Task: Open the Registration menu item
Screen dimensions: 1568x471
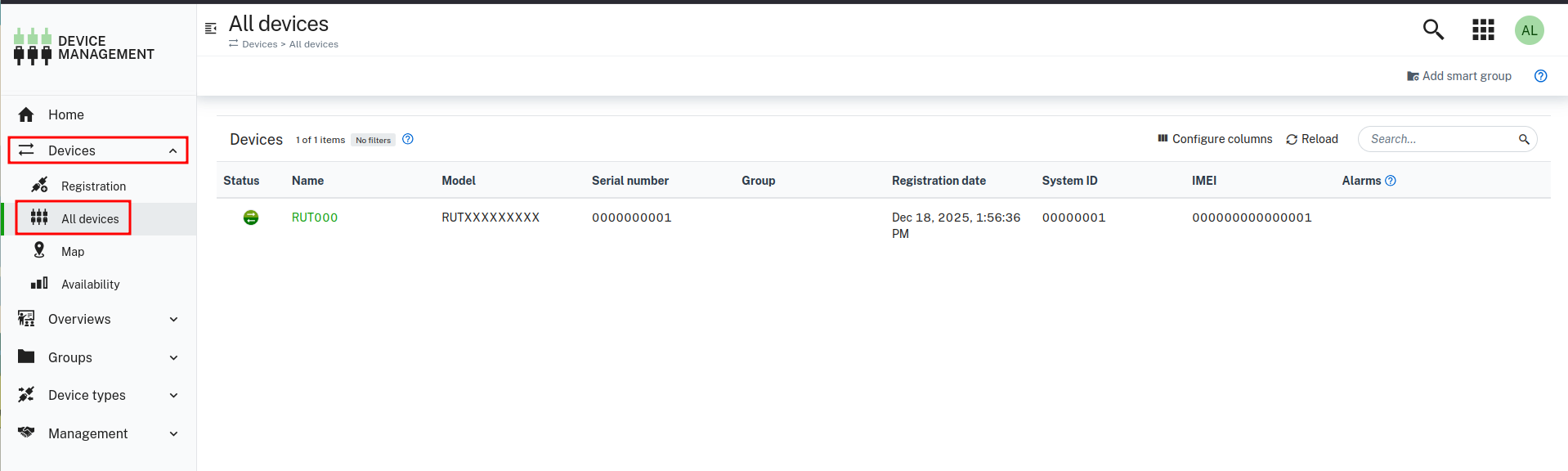Action: [93, 186]
